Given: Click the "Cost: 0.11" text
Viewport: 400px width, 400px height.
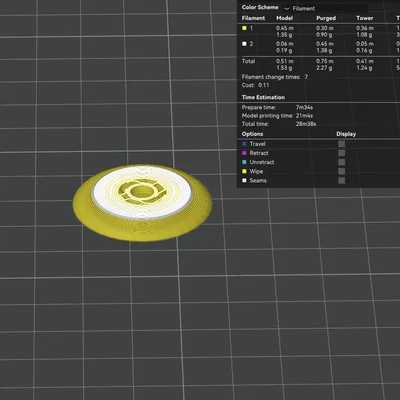Looking at the screenshot, I should [255, 85].
